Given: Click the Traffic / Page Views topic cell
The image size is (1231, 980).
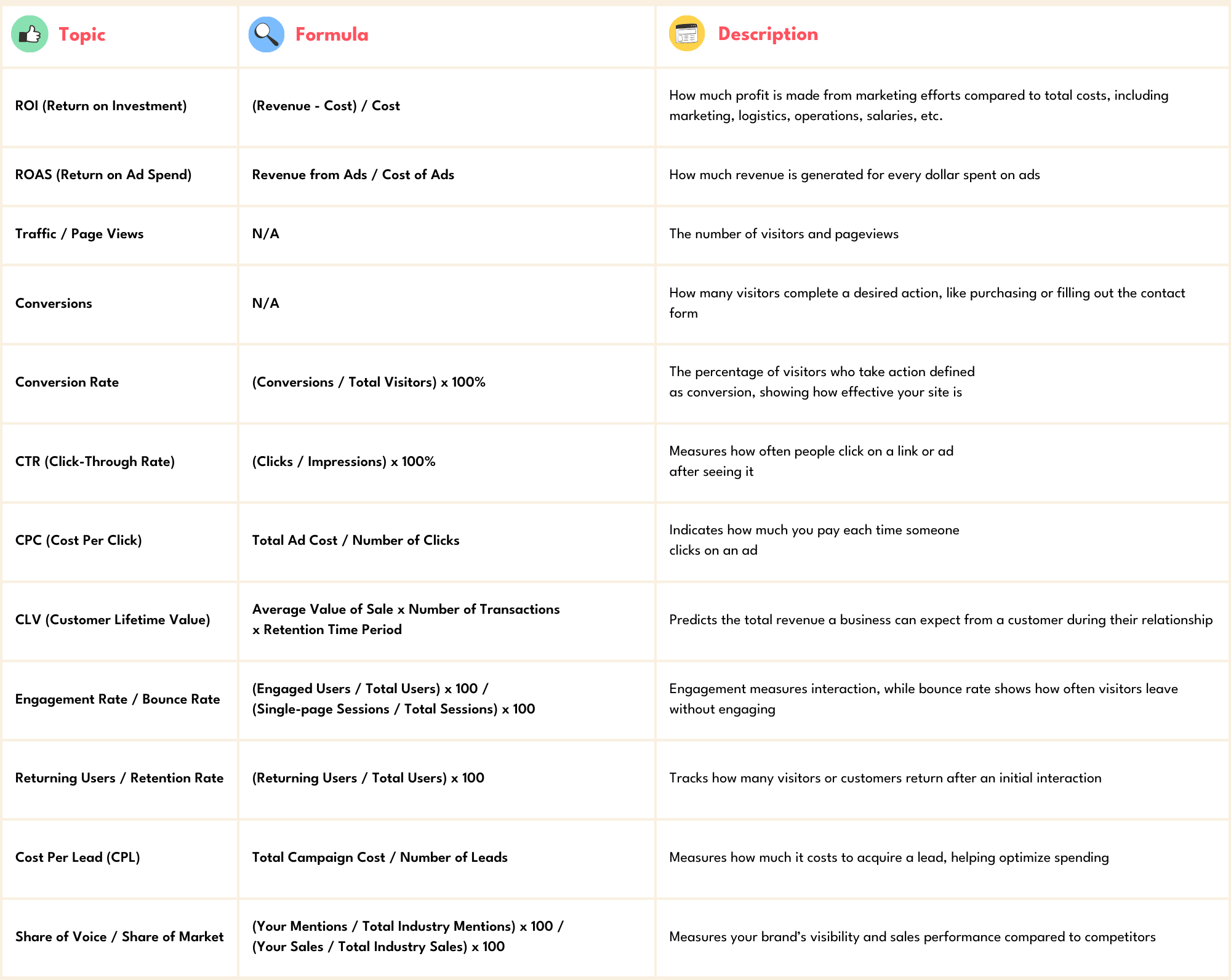Looking at the screenshot, I should point(79,234).
